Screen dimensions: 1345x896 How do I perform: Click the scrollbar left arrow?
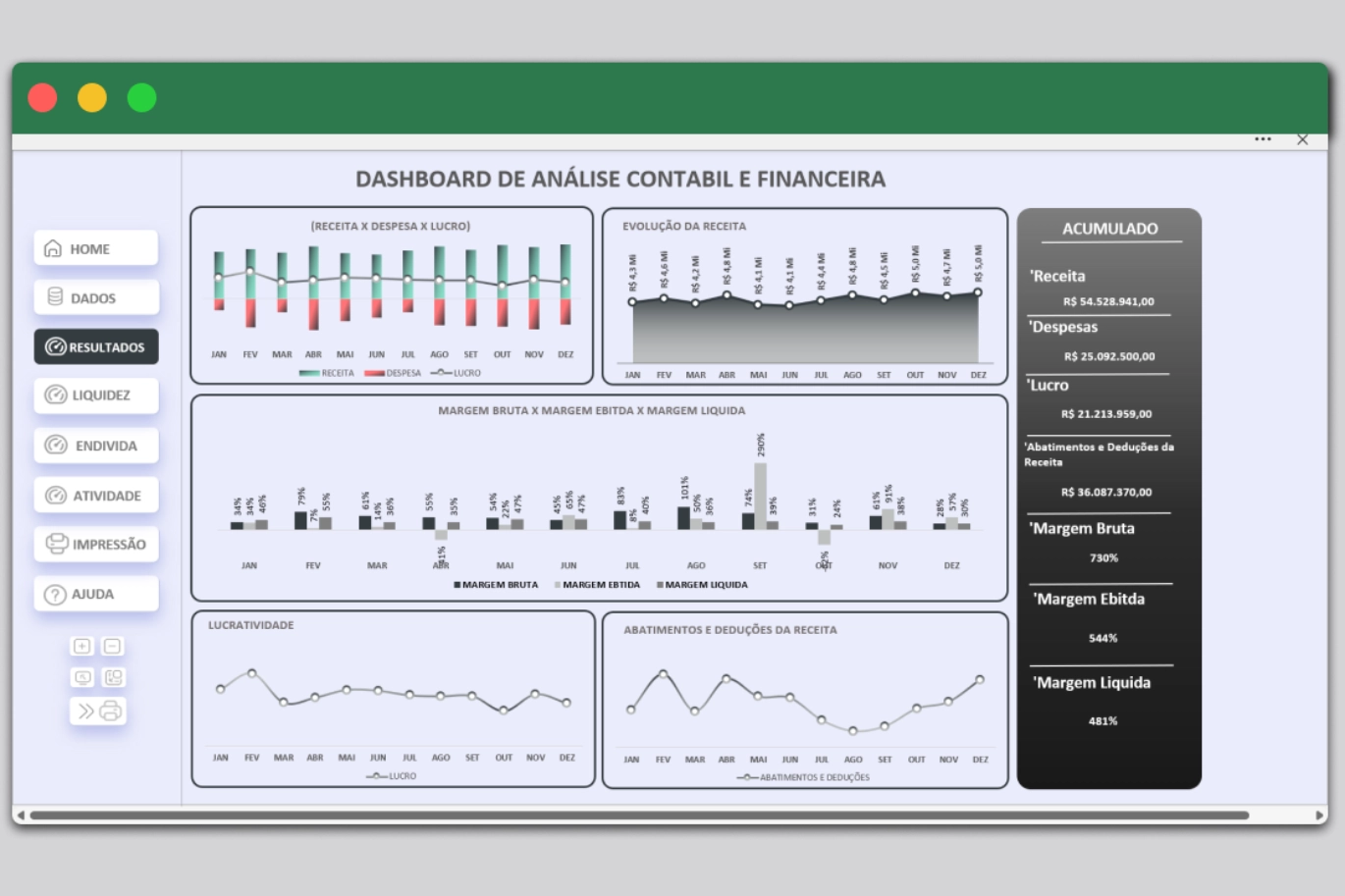point(20,815)
